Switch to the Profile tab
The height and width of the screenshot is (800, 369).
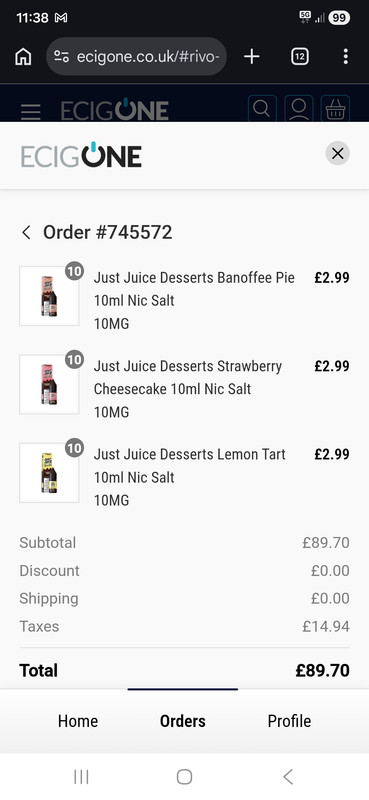click(x=289, y=721)
